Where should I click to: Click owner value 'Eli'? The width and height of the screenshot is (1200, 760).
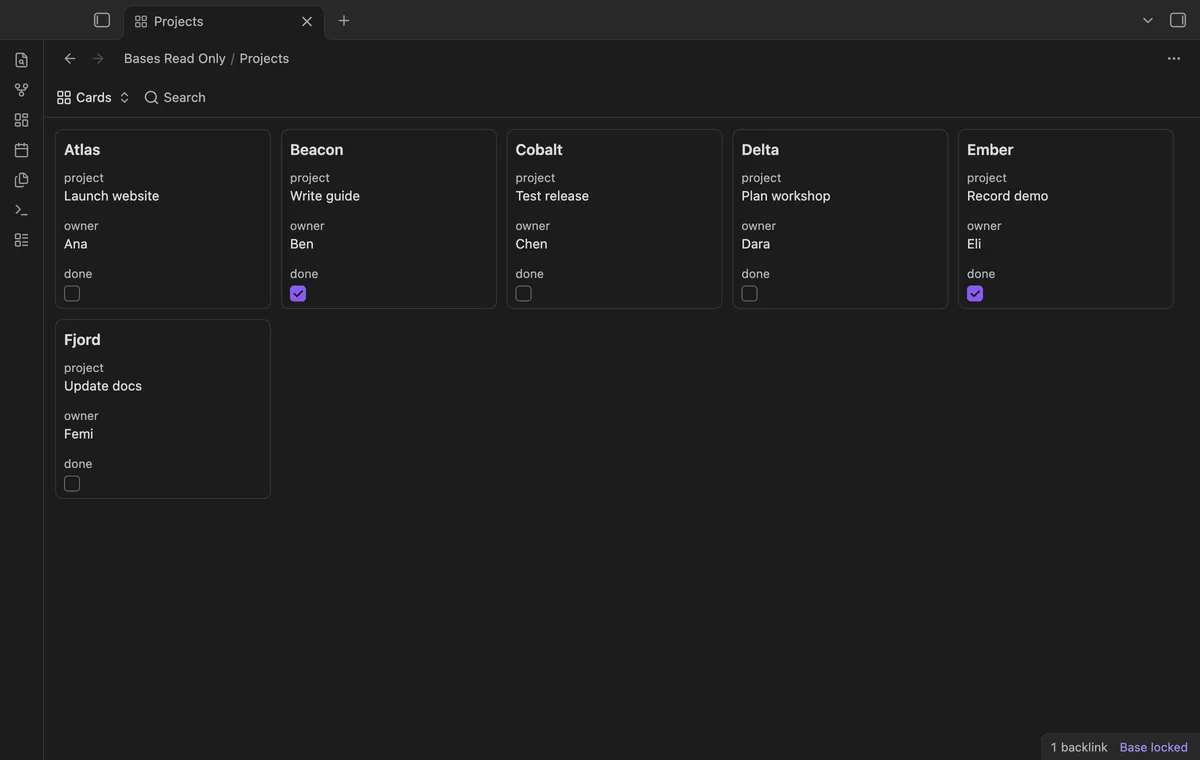(974, 244)
